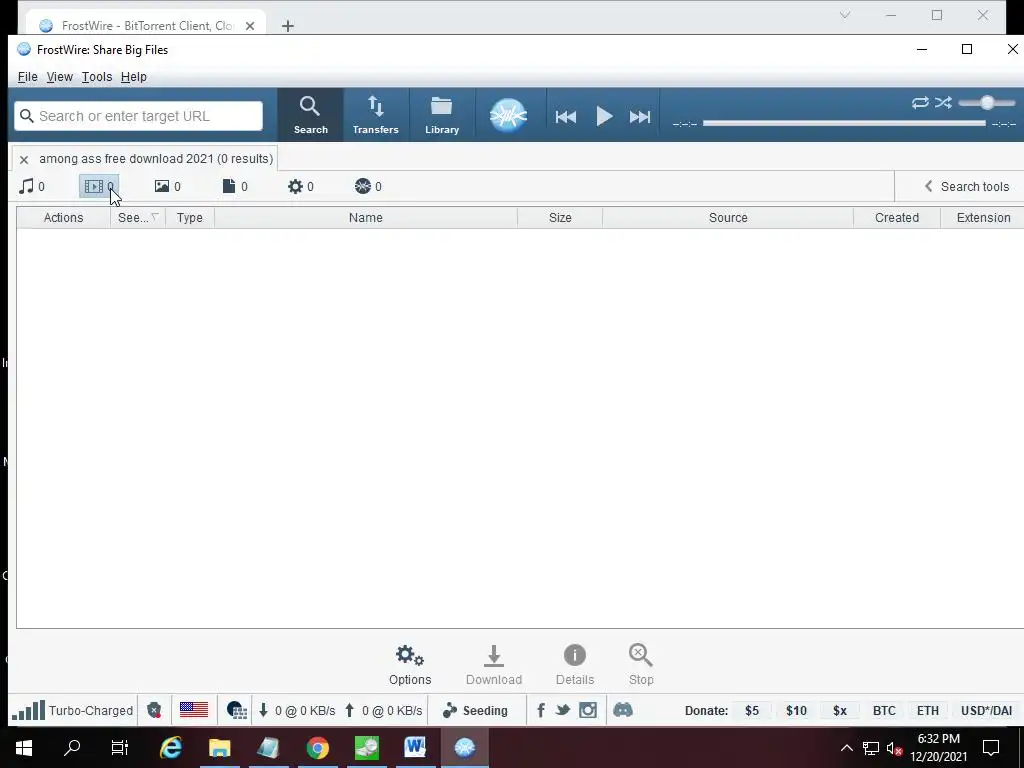Donate a custom $x amount
1024x768 pixels.
click(840, 711)
